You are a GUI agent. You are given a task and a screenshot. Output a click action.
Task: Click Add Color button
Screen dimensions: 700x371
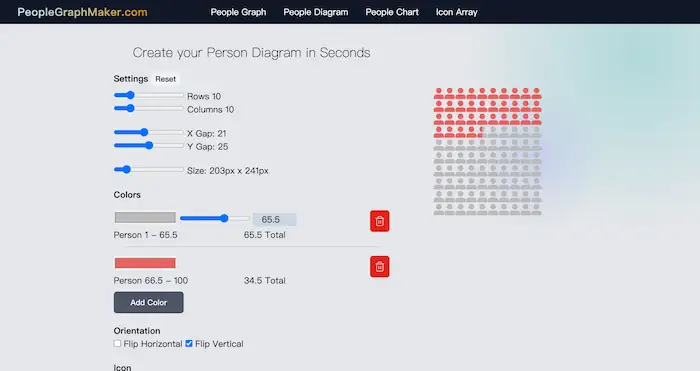point(149,302)
